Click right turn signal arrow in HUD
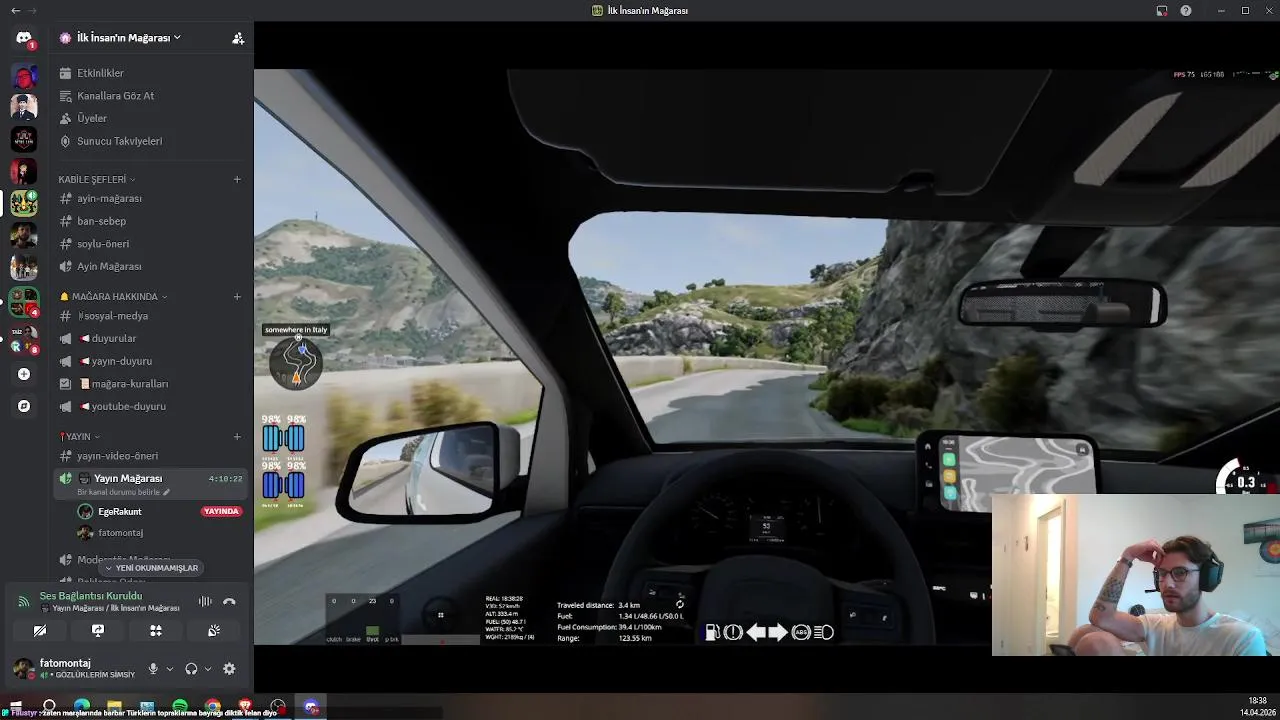This screenshot has height=720, width=1280. pos(777,632)
